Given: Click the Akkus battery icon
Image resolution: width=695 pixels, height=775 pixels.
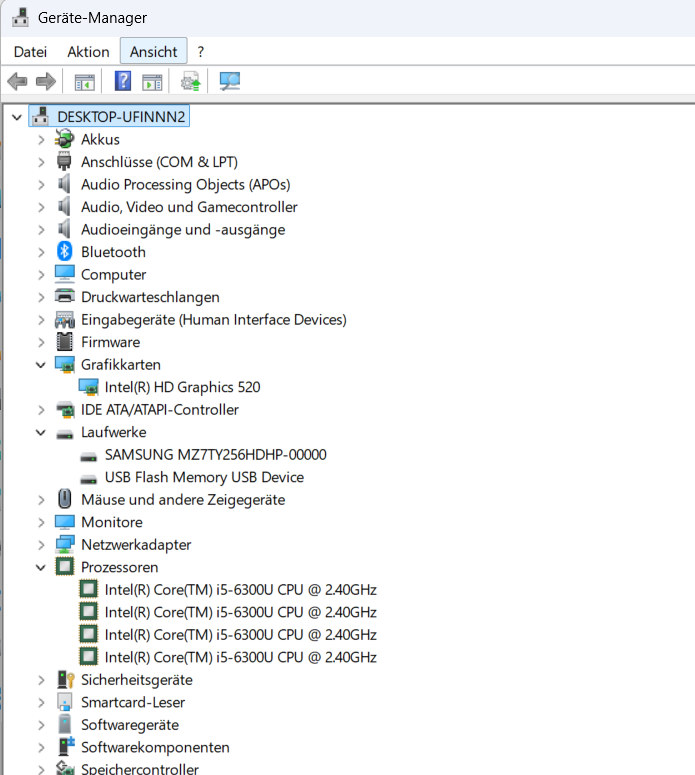Looking at the screenshot, I should point(64,139).
